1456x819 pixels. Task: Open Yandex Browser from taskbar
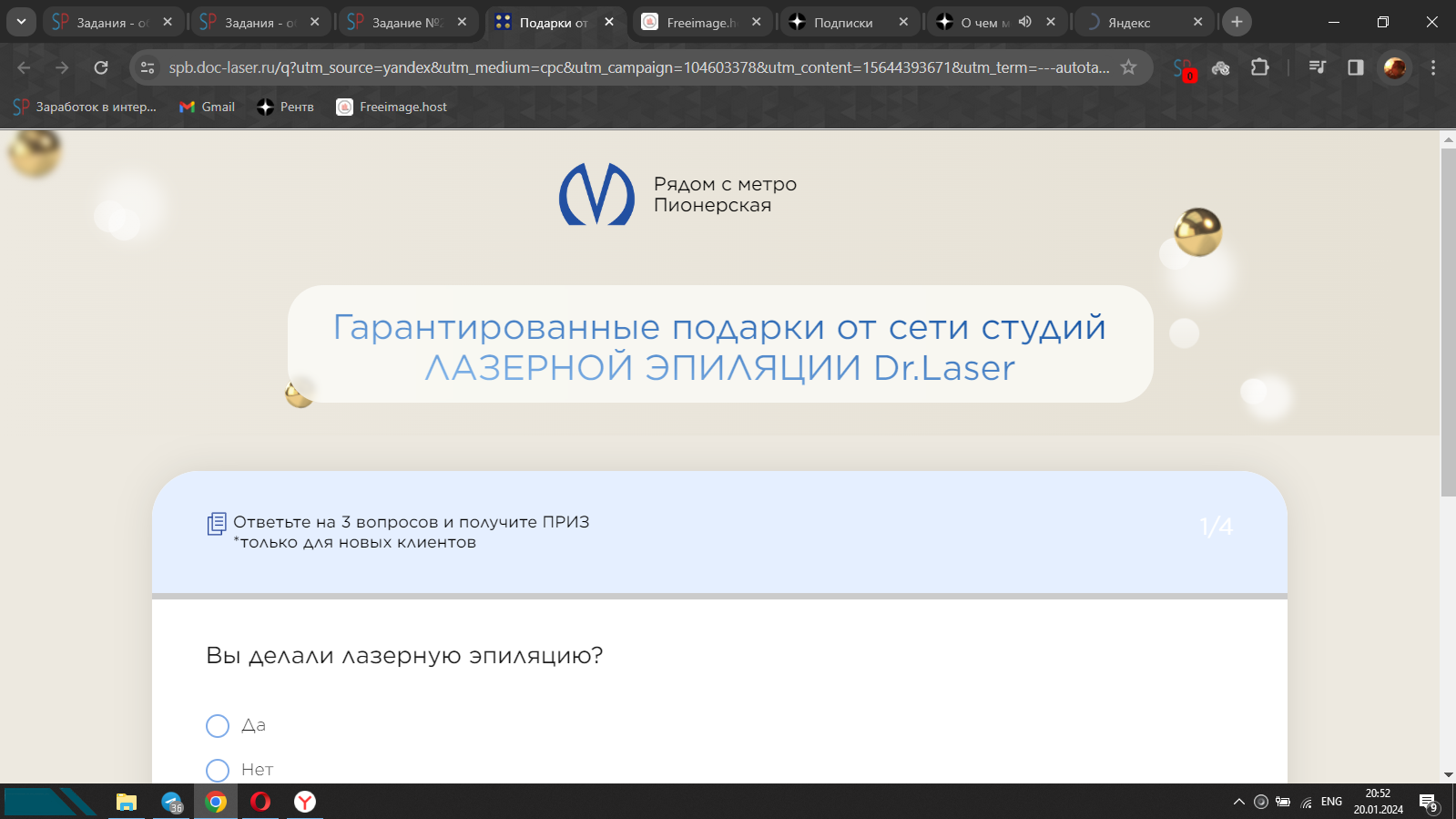click(x=305, y=802)
